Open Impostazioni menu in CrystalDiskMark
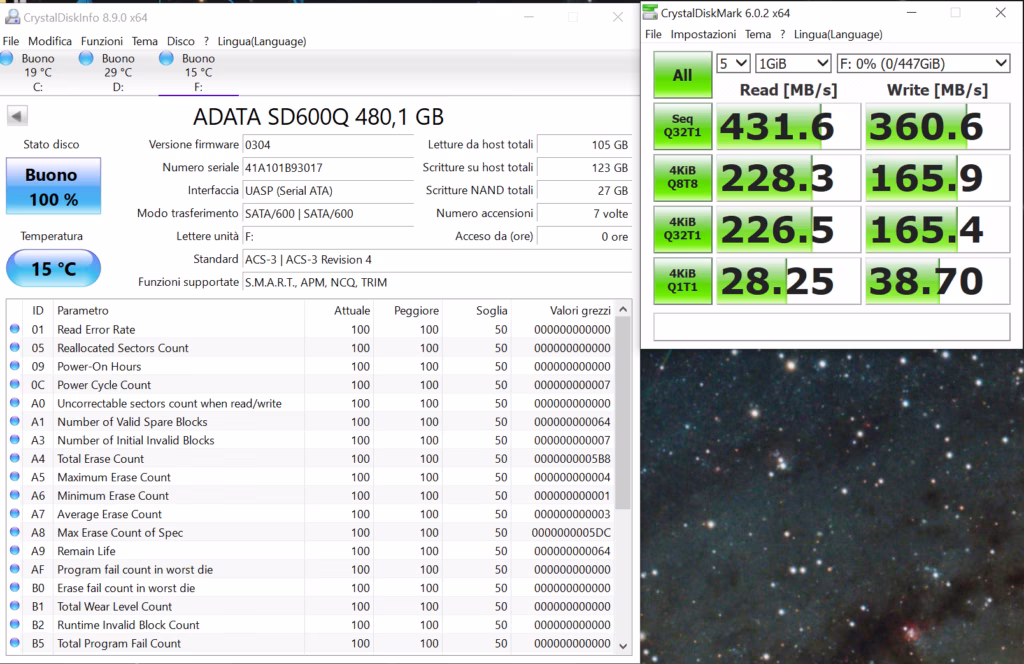 [703, 34]
